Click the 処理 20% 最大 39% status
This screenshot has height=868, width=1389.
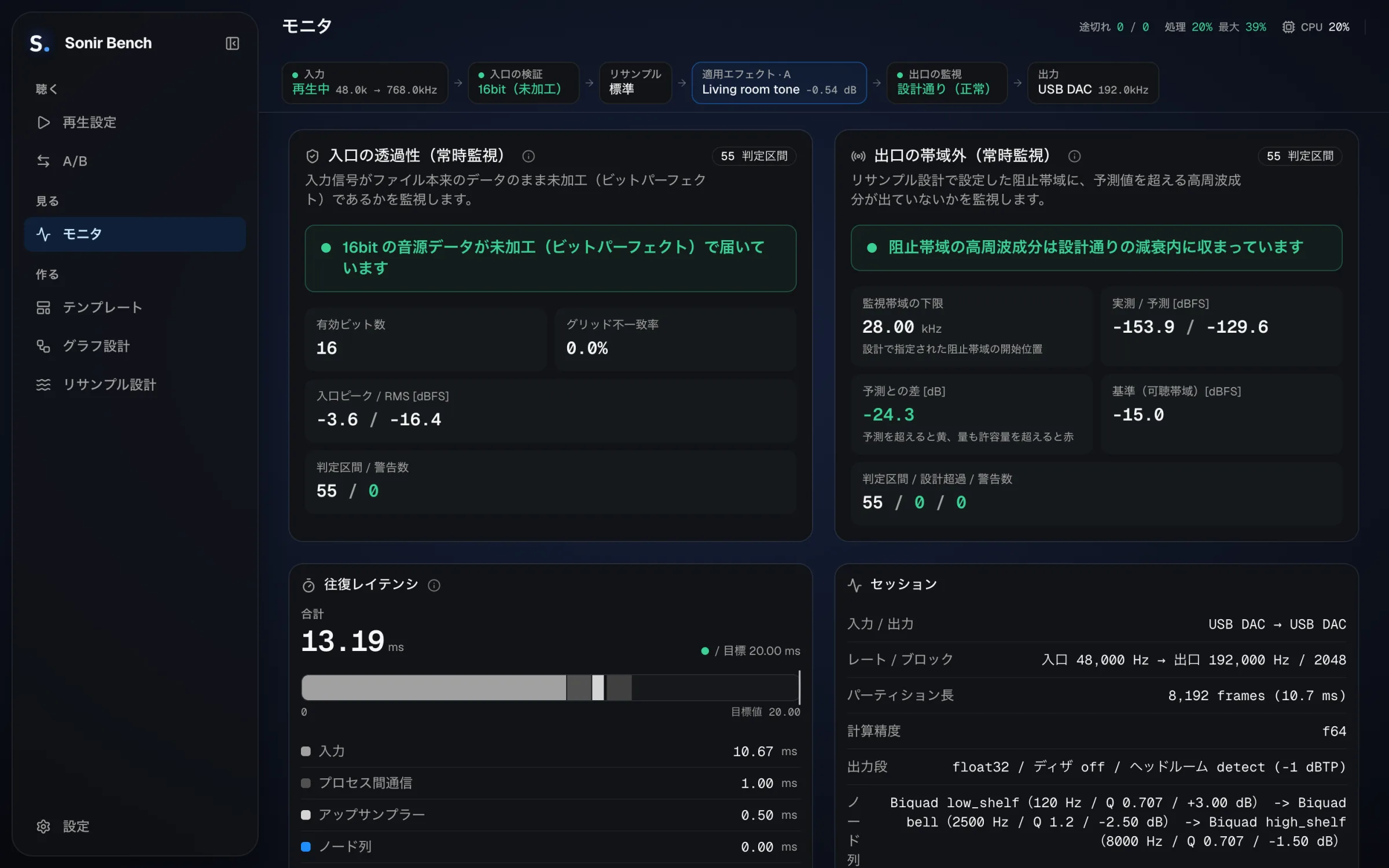click(1215, 27)
